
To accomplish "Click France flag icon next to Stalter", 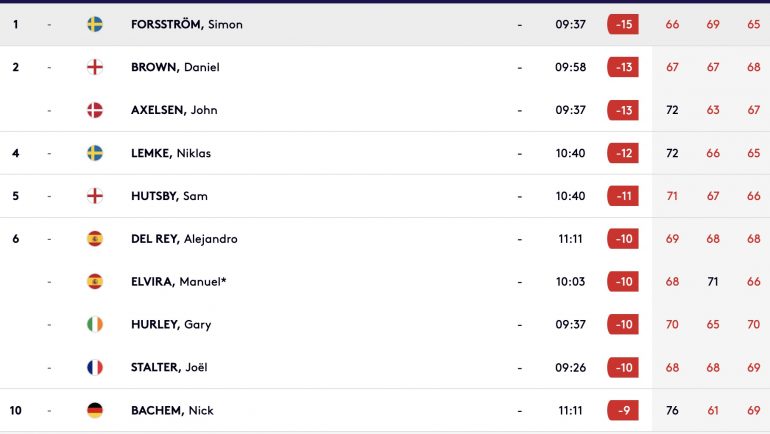I will [95, 367].
